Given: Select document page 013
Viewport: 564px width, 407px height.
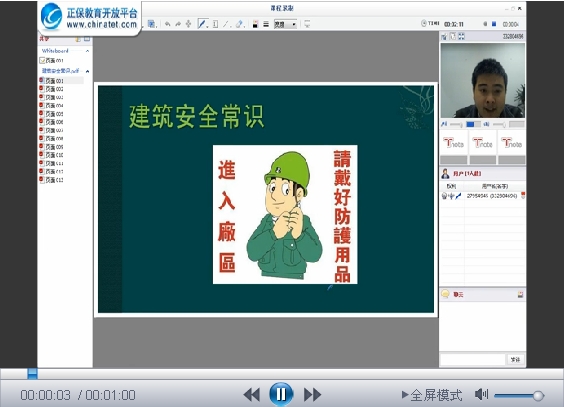Looking at the screenshot, I should tap(51, 180).
